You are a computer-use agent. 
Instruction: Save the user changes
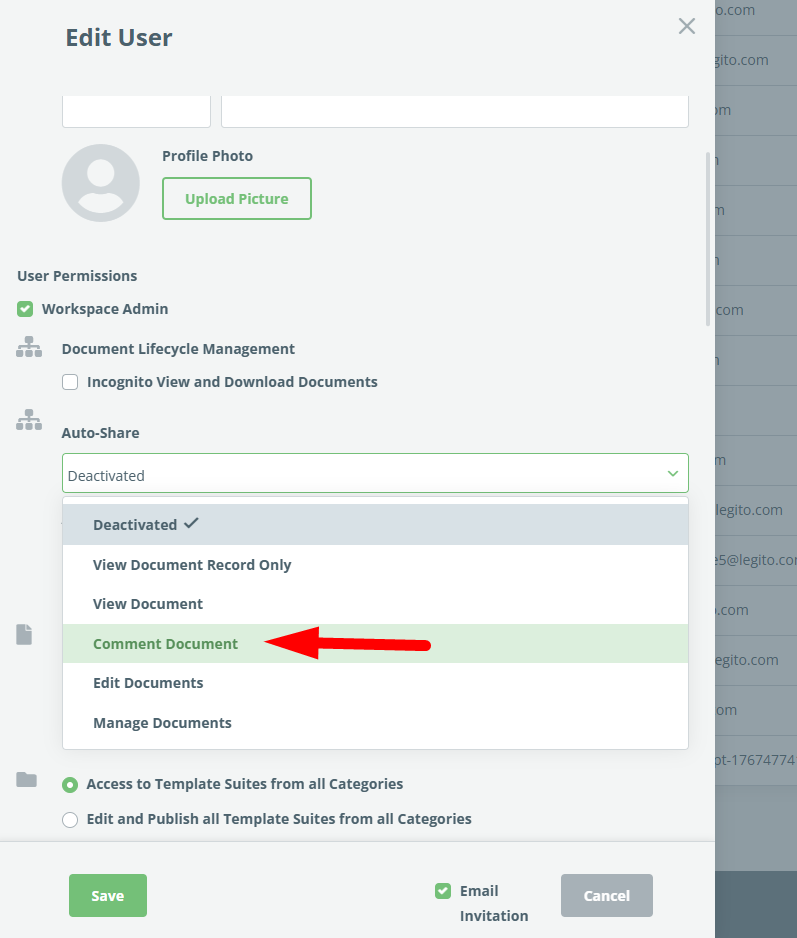(x=108, y=896)
